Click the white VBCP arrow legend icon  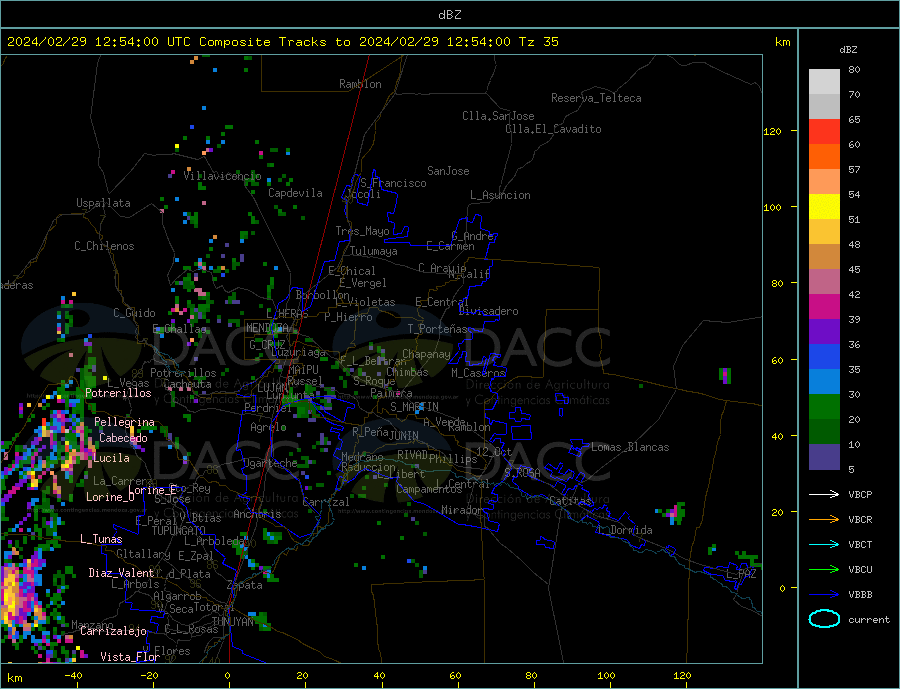click(x=824, y=494)
